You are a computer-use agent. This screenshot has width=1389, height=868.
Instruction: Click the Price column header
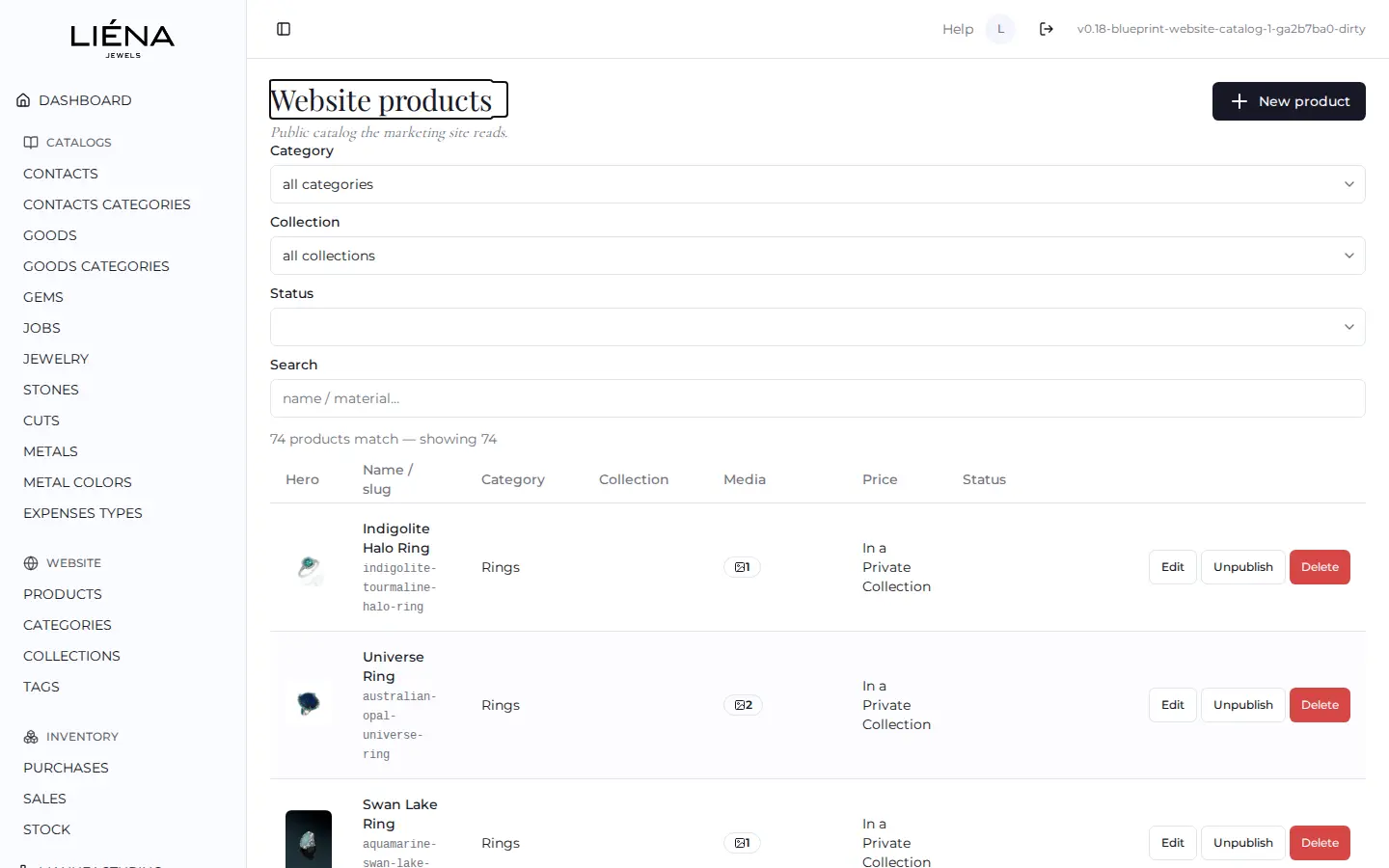coord(880,479)
